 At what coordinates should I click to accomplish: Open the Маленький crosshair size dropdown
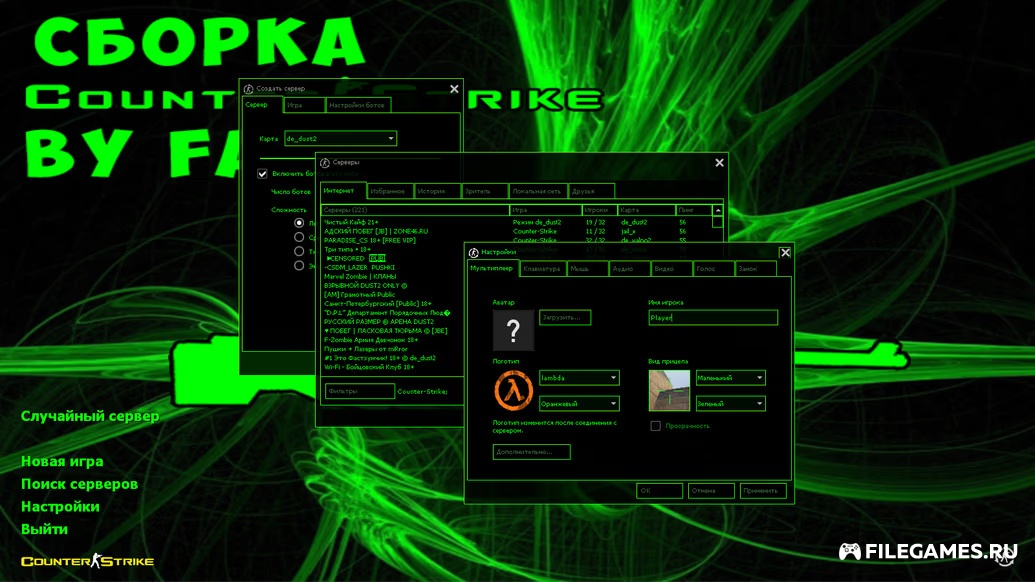tap(760, 378)
